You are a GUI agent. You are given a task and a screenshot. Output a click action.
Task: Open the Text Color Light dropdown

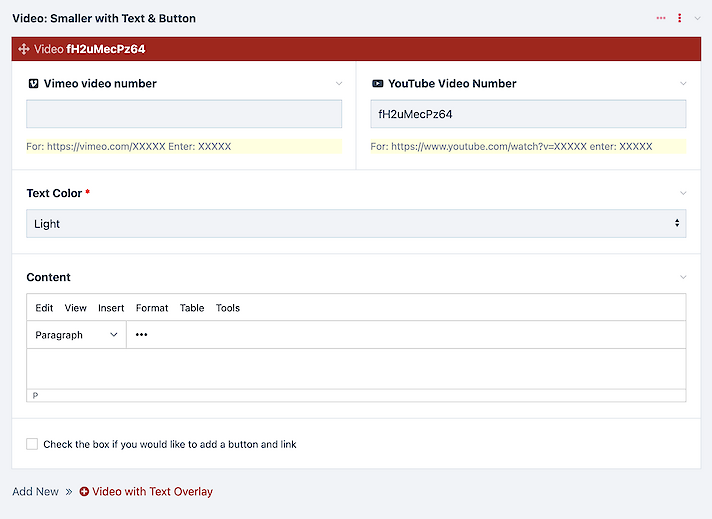pos(356,223)
